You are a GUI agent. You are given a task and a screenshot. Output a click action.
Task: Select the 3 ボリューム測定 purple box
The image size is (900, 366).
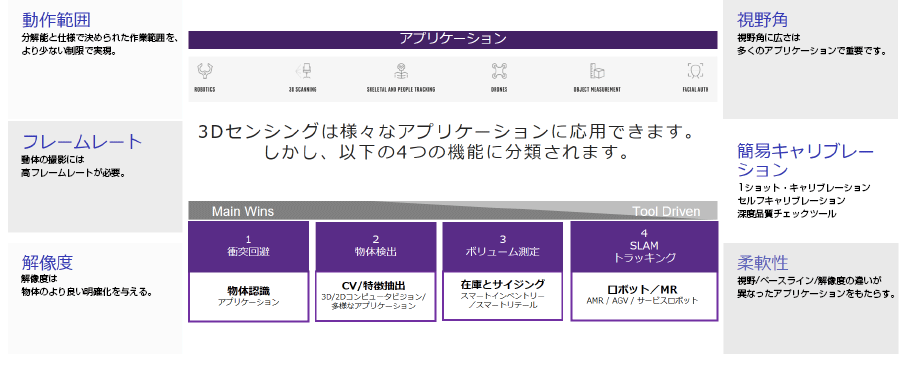[x=502, y=247]
